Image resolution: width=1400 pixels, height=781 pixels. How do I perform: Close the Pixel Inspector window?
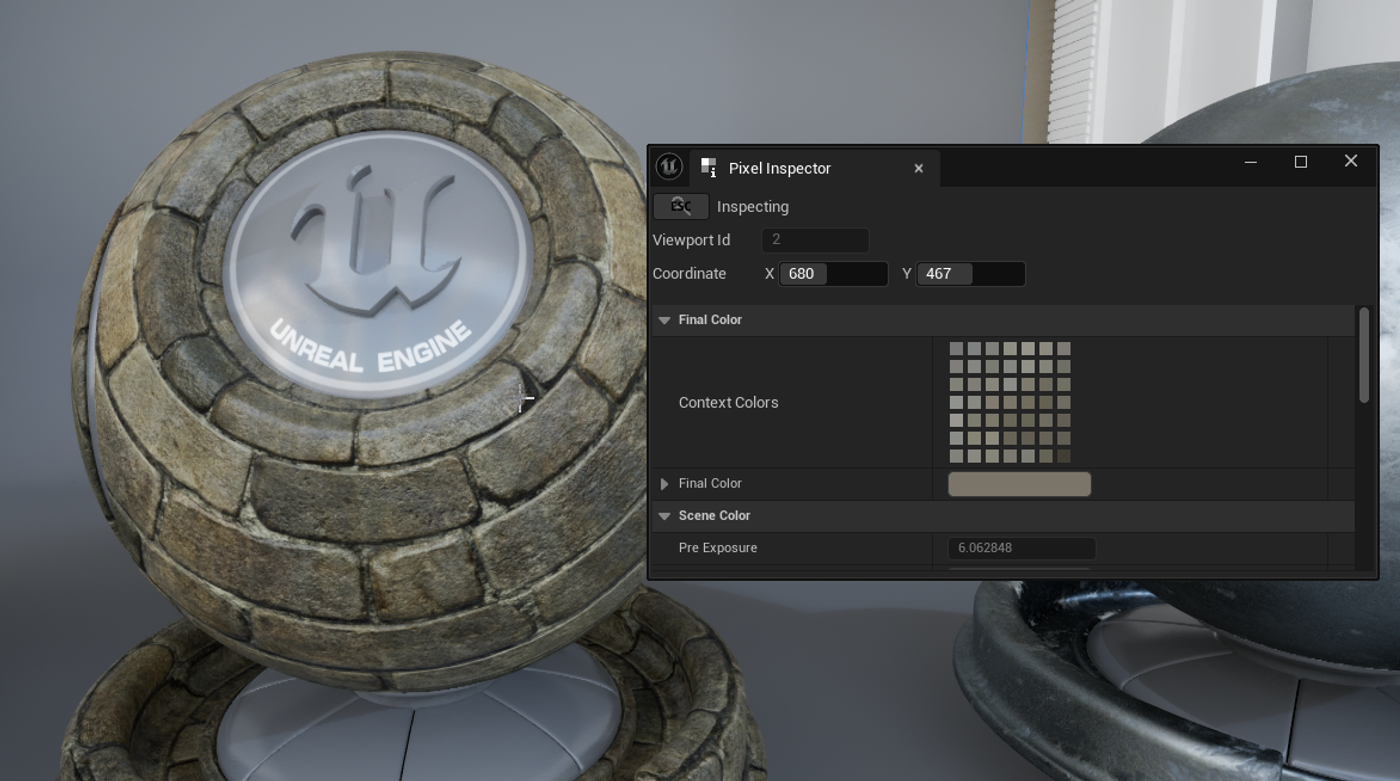click(1351, 161)
